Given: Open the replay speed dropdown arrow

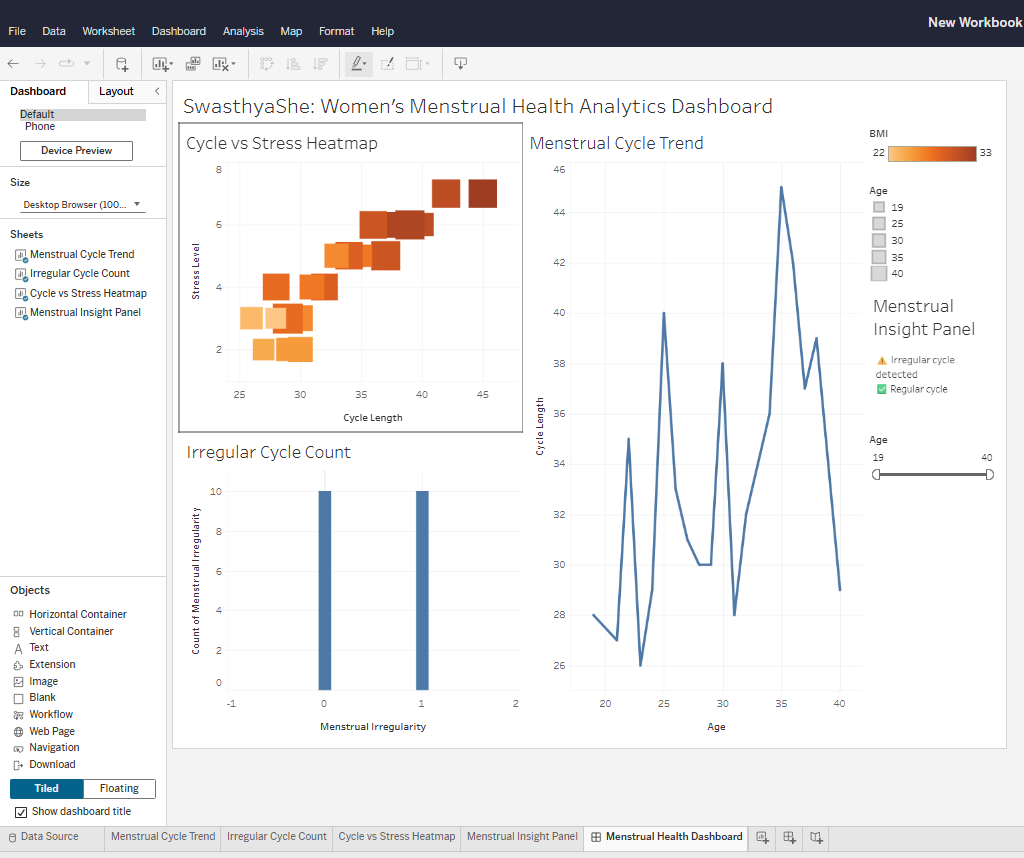Looking at the screenshot, I should tap(87, 63).
